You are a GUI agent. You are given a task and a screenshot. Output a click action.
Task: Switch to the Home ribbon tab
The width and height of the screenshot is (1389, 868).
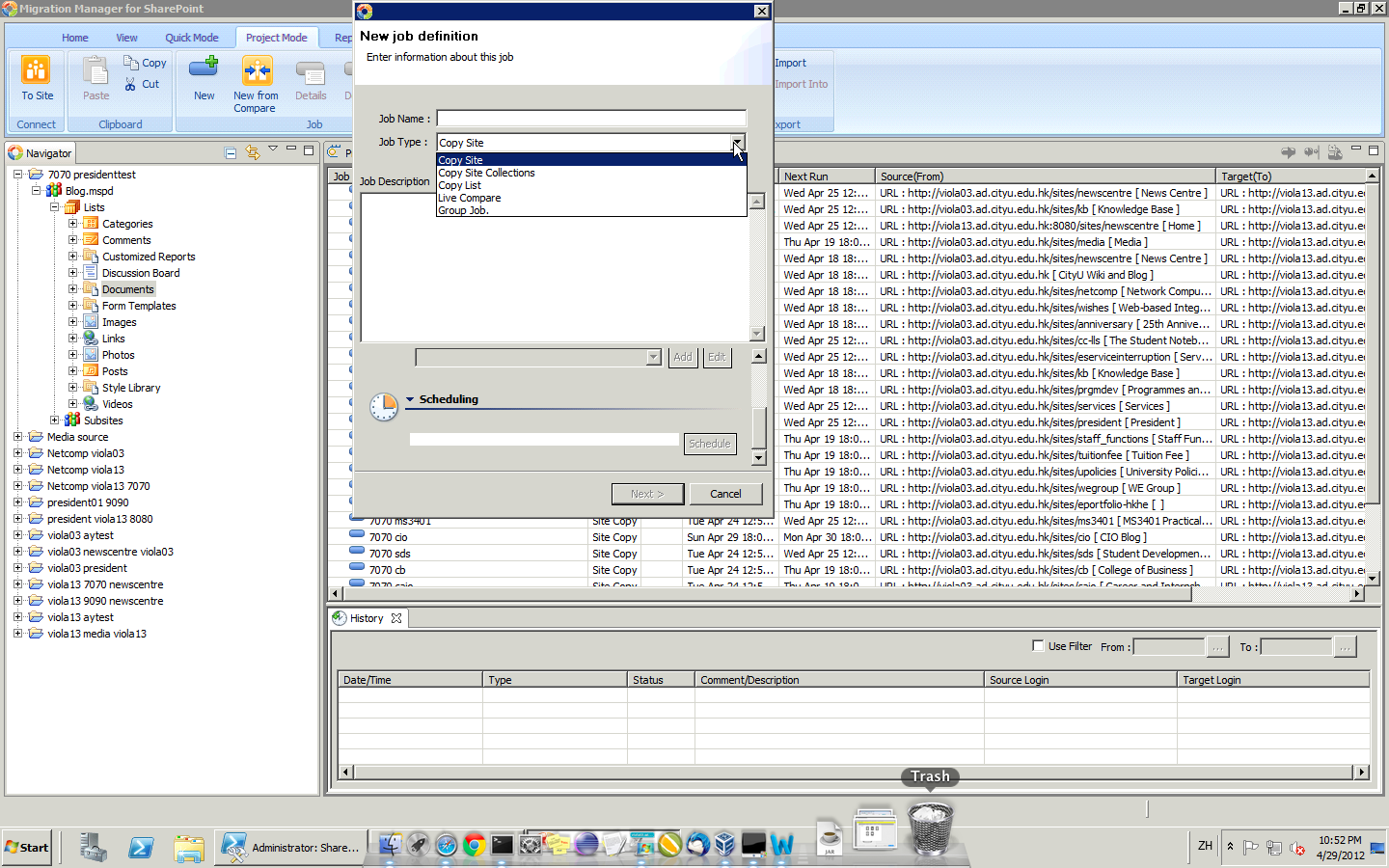coord(75,38)
